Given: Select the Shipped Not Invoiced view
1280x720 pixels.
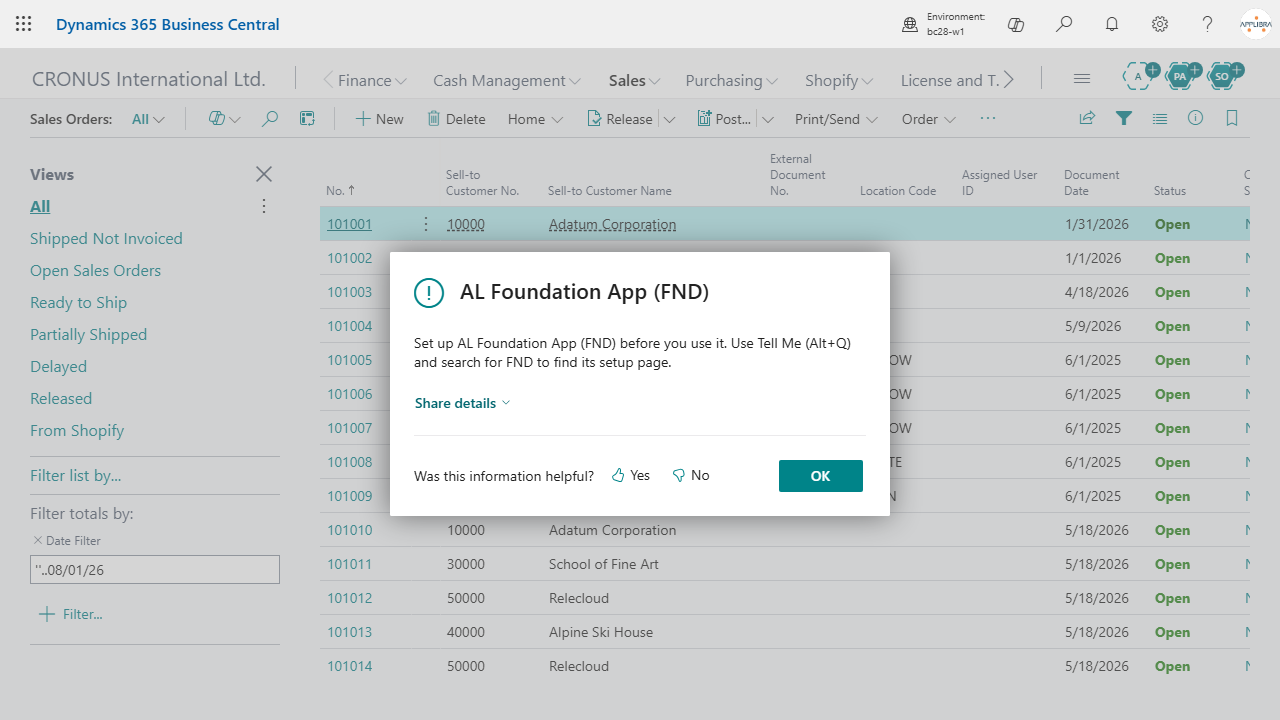Looking at the screenshot, I should pos(106,238).
